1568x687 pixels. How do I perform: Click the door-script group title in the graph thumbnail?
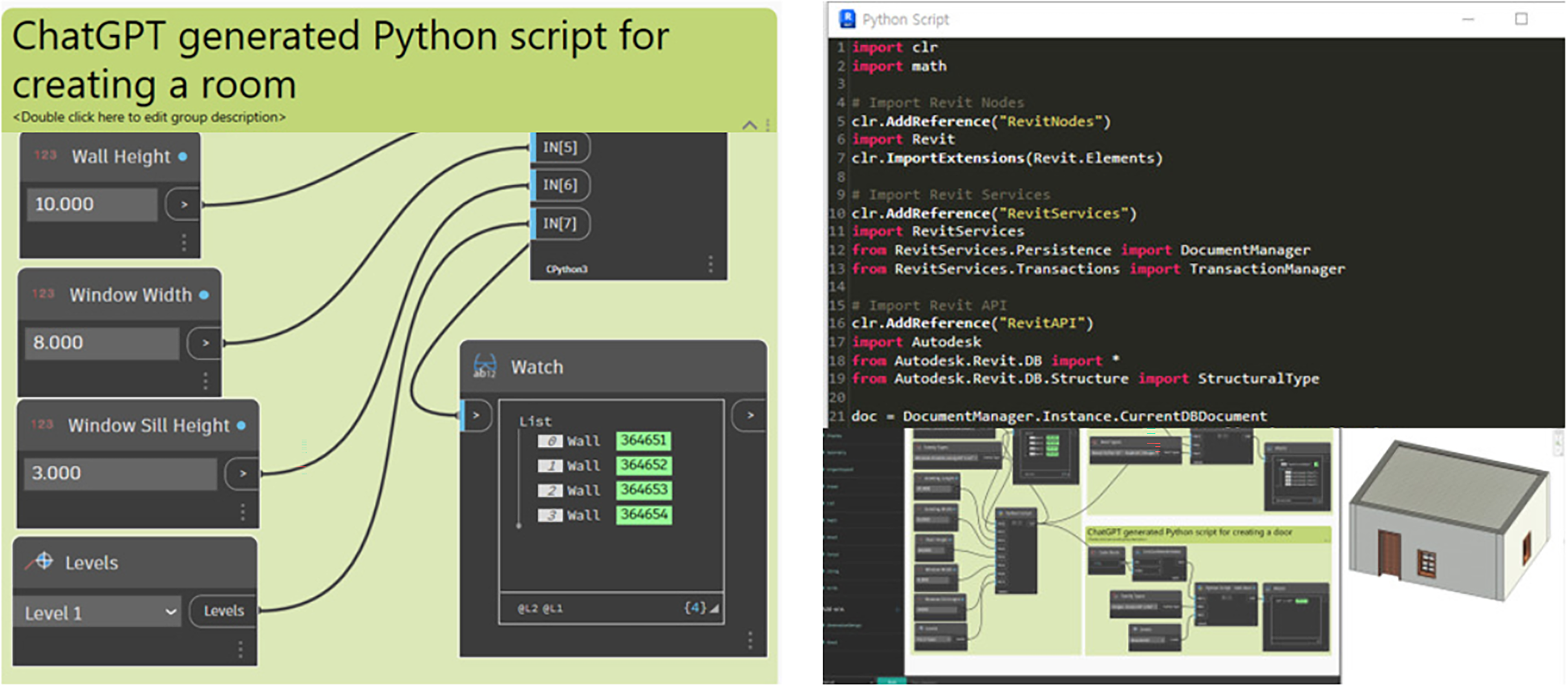pyautogui.click(x=1190, y=532)
